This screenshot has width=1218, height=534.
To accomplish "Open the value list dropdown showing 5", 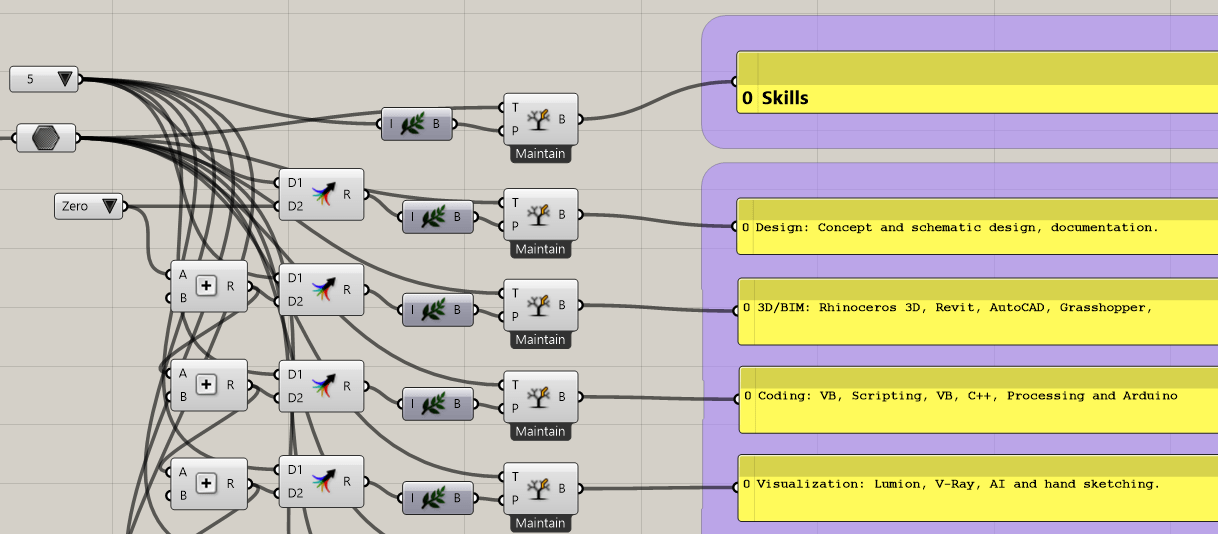I will tap(66, 79).
